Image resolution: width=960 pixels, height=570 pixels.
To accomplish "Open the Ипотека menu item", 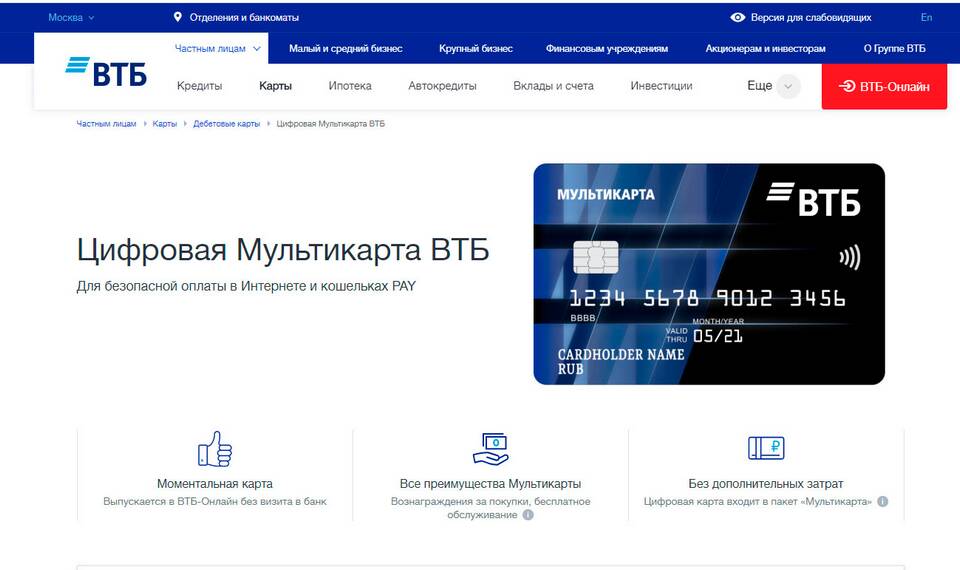I will coord(350,86).
